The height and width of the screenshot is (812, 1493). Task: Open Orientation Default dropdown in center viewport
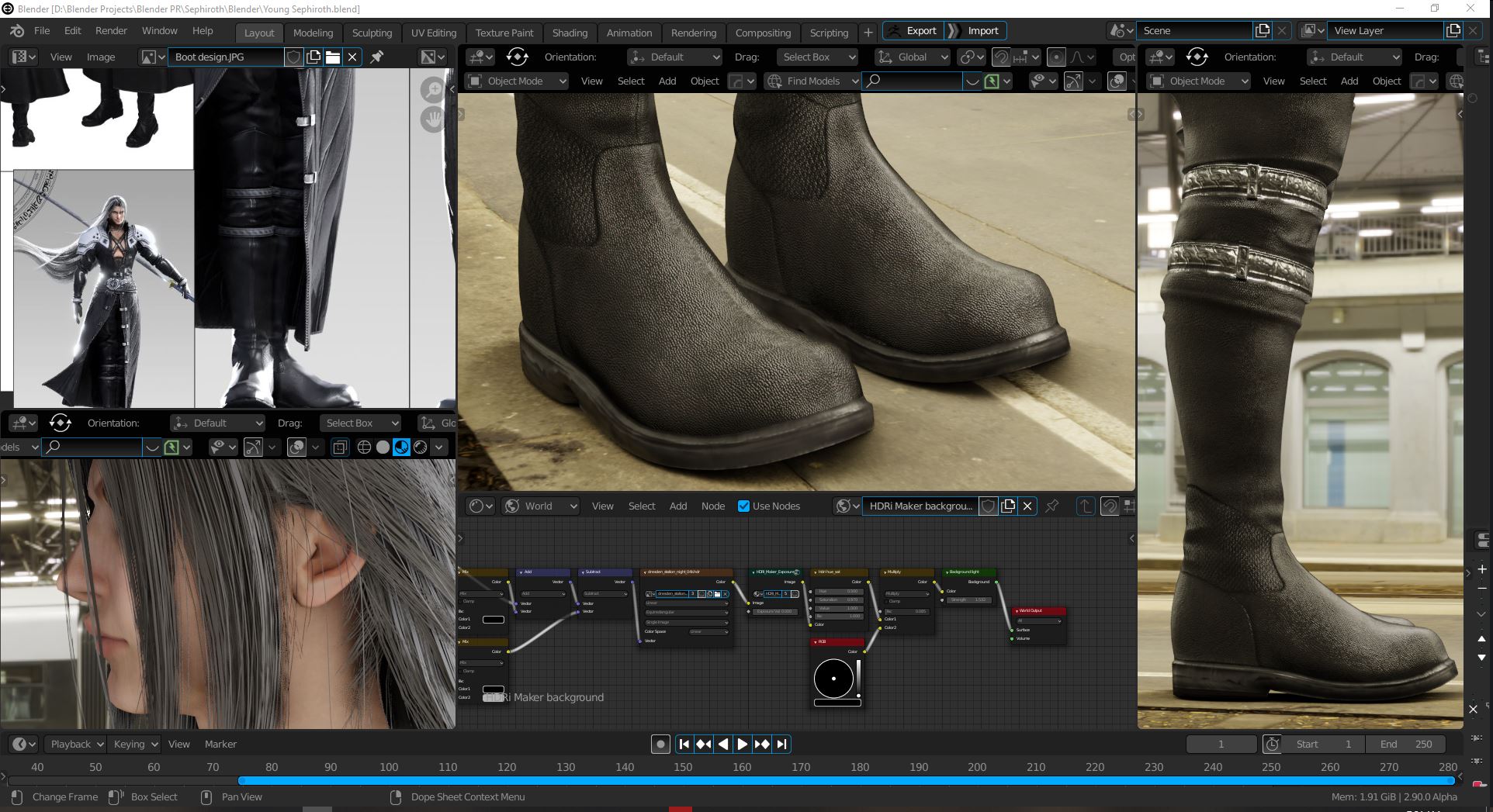[x=675, y=57]
